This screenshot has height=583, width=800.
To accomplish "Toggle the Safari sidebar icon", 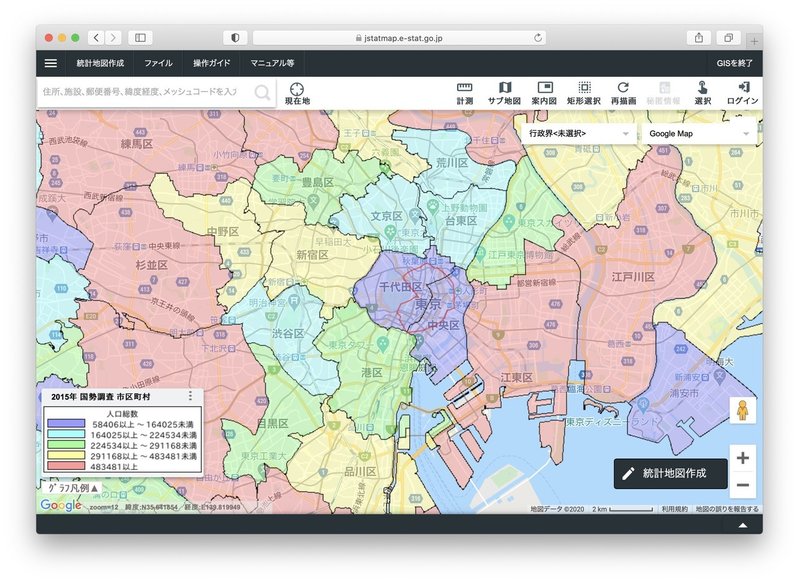I will (x=140, y=38).
